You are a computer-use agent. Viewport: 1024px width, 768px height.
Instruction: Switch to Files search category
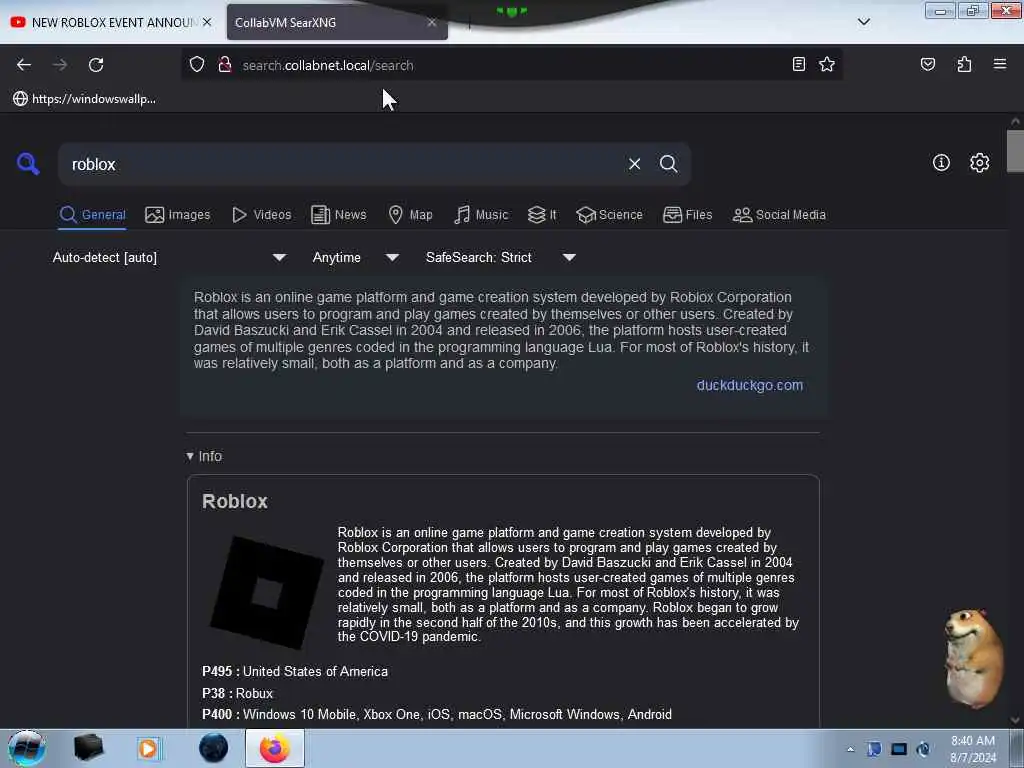687,215
